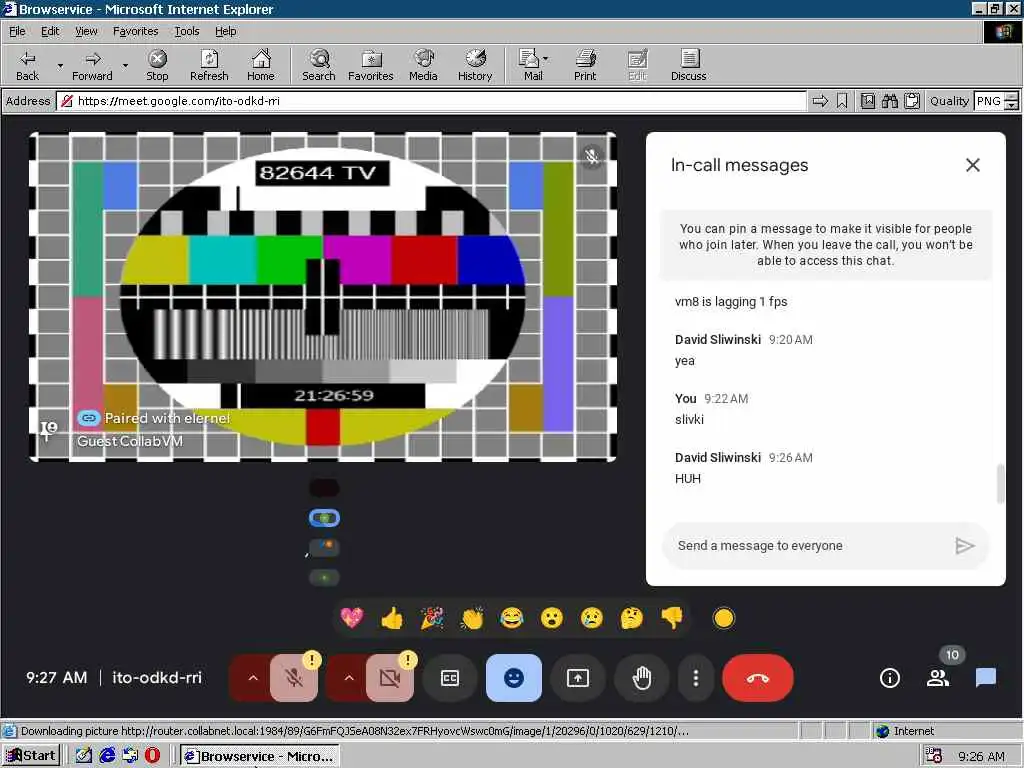The height and width of the screenshot is (768, 1024).
Task: Send the thumbs down reaction
Action: point(671,618)
